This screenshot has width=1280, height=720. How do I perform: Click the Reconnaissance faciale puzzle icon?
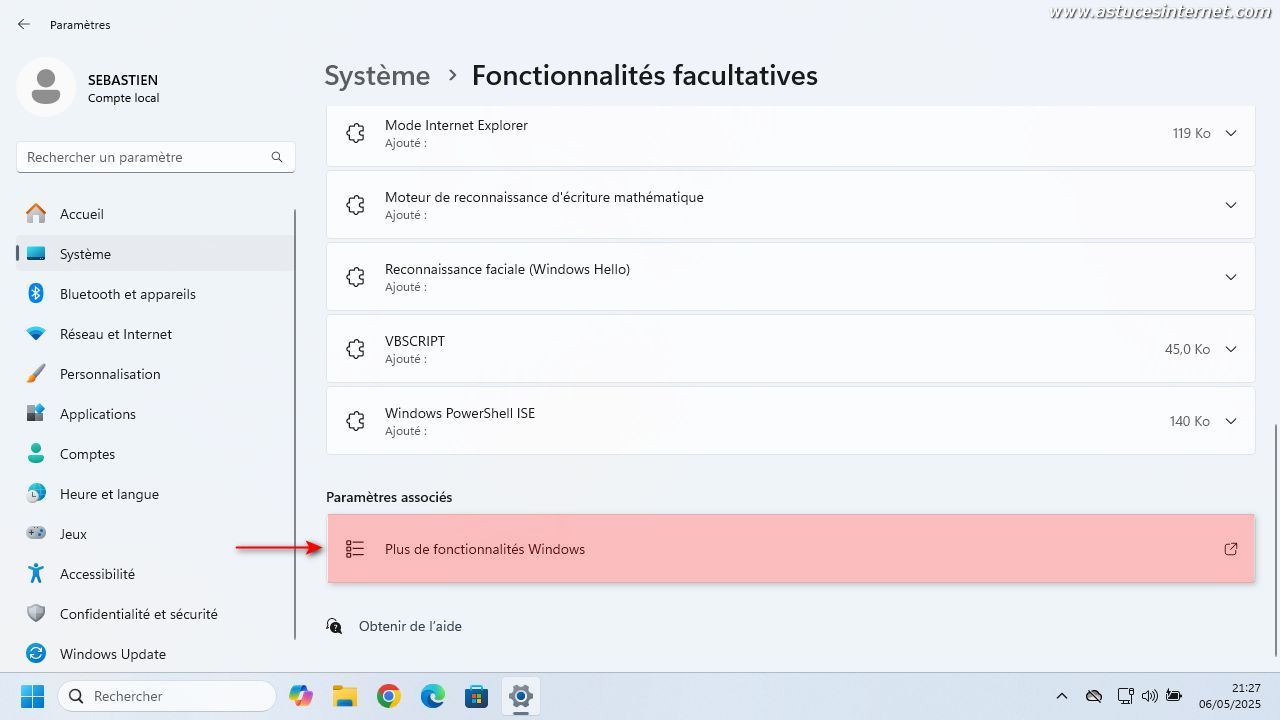355,277
